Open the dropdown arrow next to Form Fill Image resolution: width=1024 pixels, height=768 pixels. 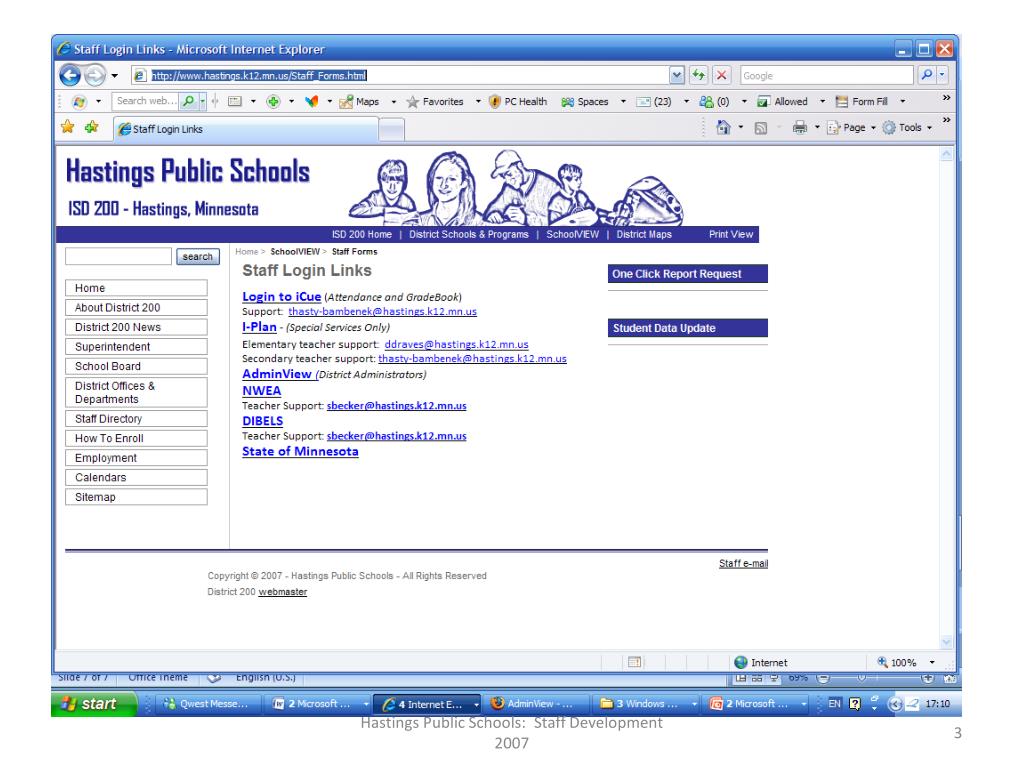[x=903, y=102]
